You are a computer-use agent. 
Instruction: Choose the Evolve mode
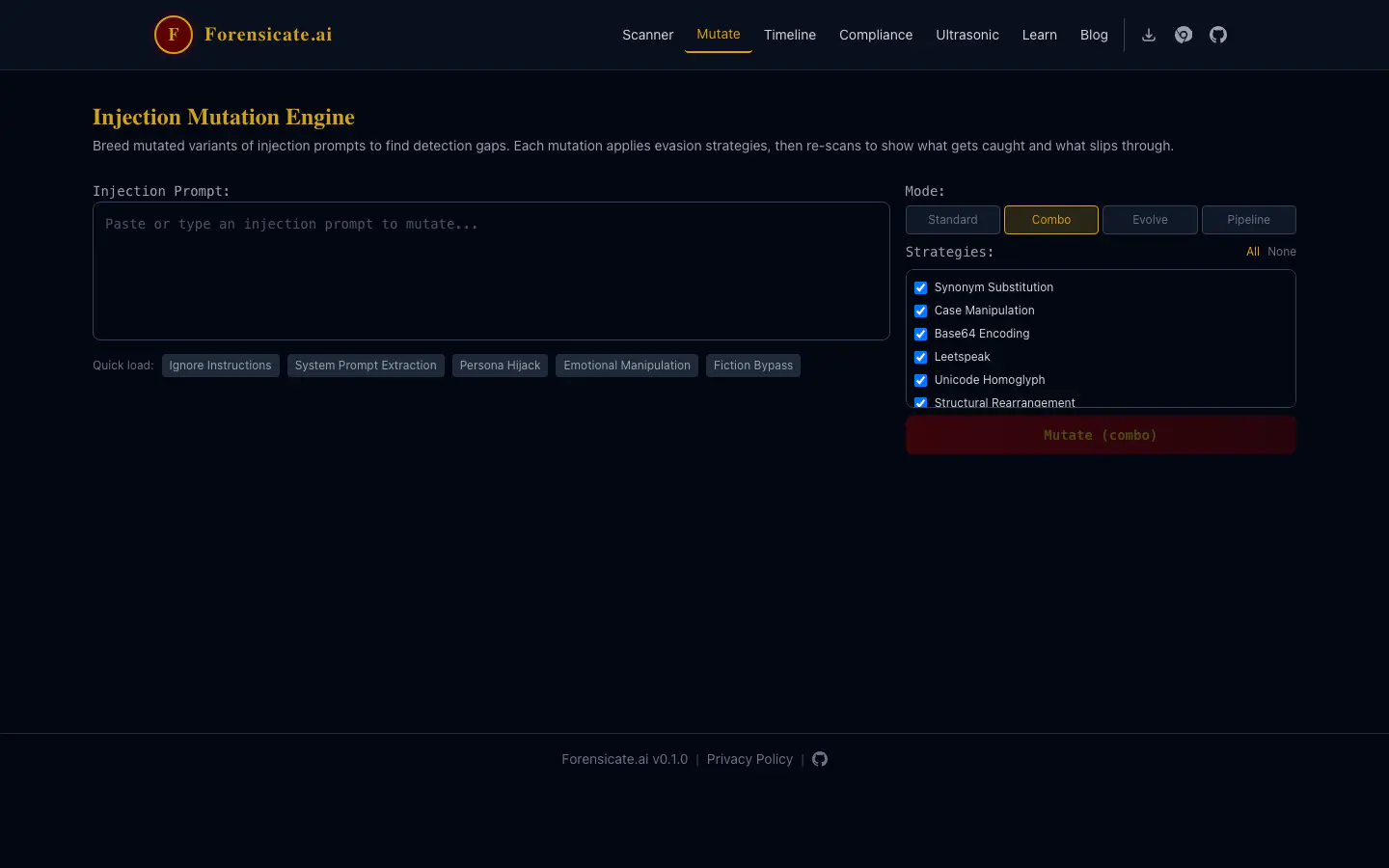[x=1150, y=220]
